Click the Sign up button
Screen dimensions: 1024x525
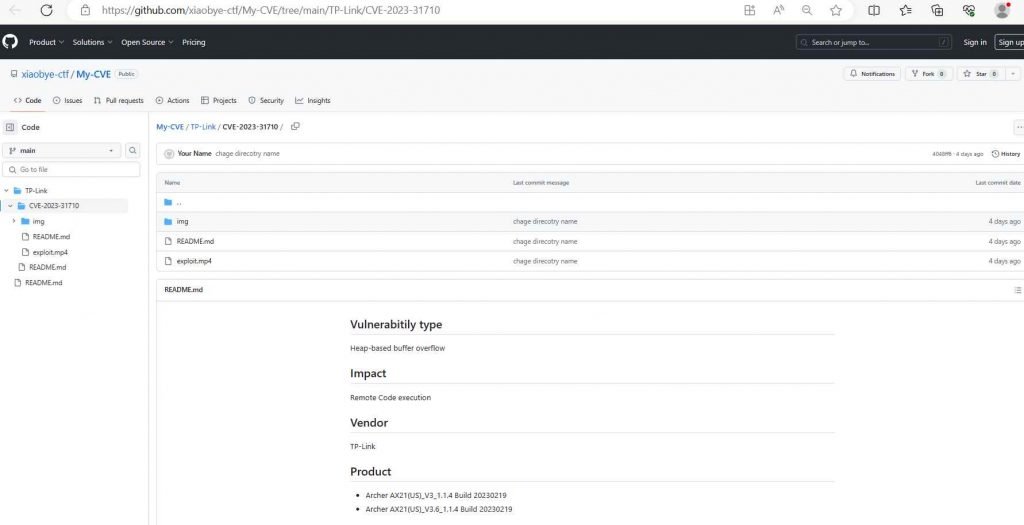1010,42
